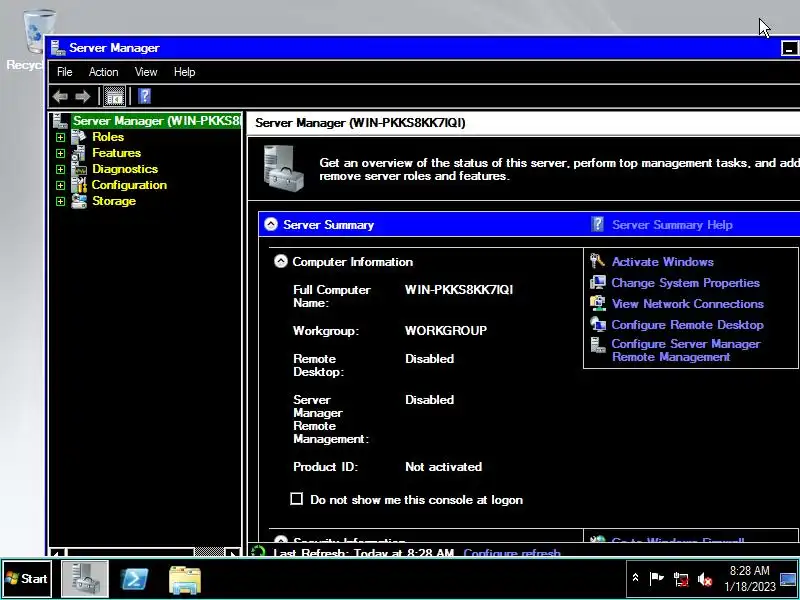This screenshot has width=800, height=600.
Task: Click the View Network Connections link
Action: (688, 304)
